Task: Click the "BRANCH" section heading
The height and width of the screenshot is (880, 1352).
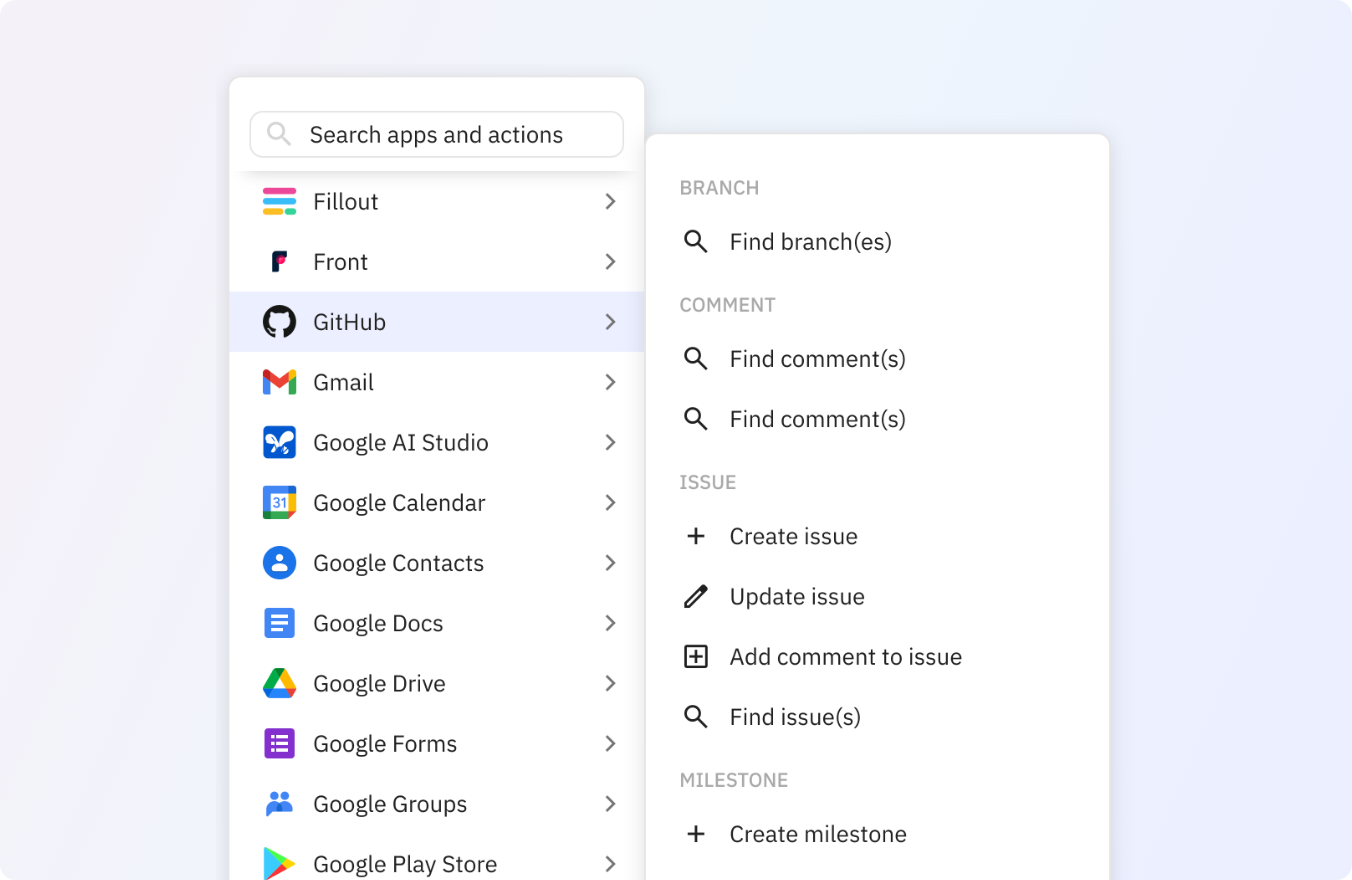Action: [719, 188]
